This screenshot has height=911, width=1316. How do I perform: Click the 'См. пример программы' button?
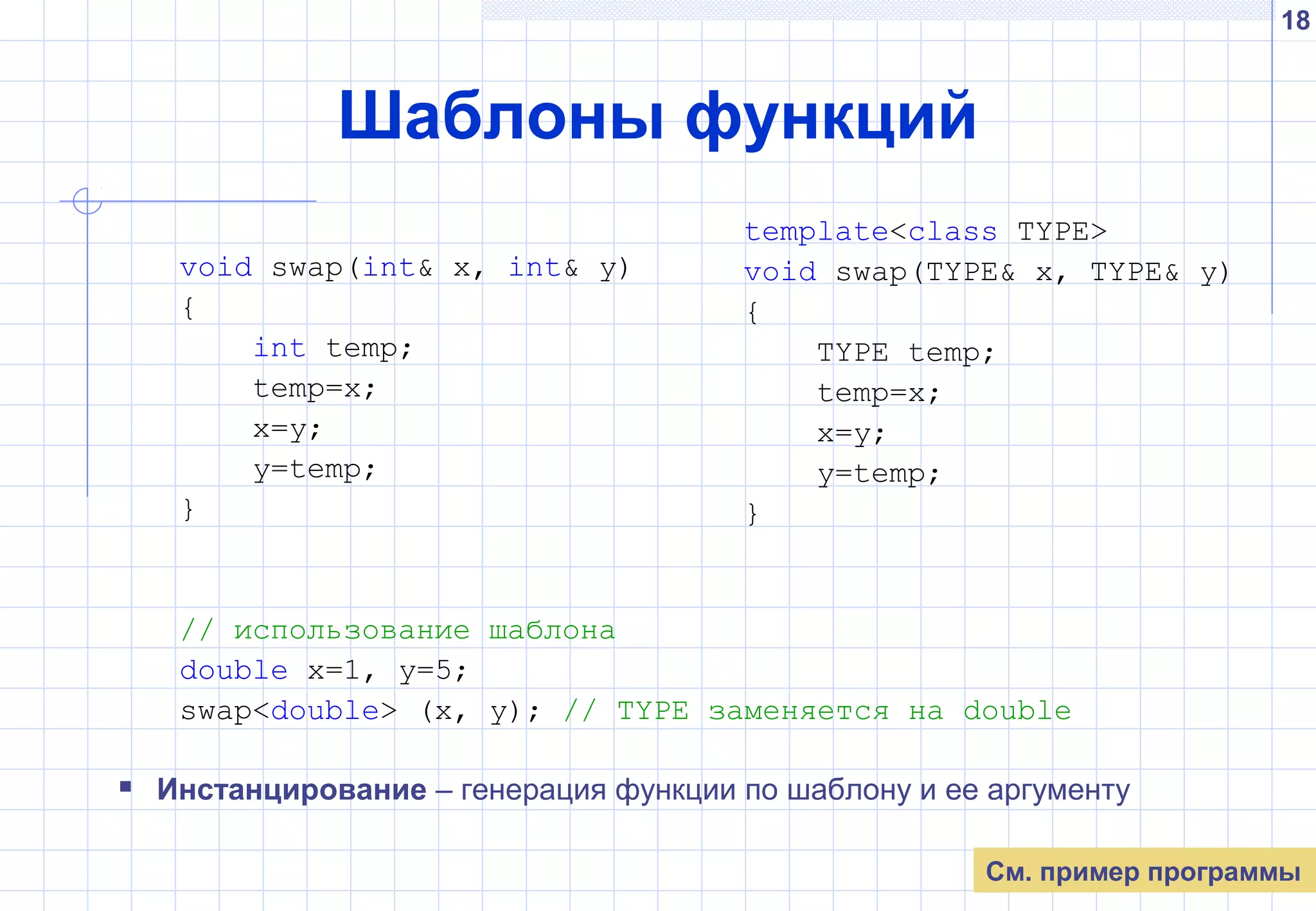pyautogui.click(x=1144, y=871)
